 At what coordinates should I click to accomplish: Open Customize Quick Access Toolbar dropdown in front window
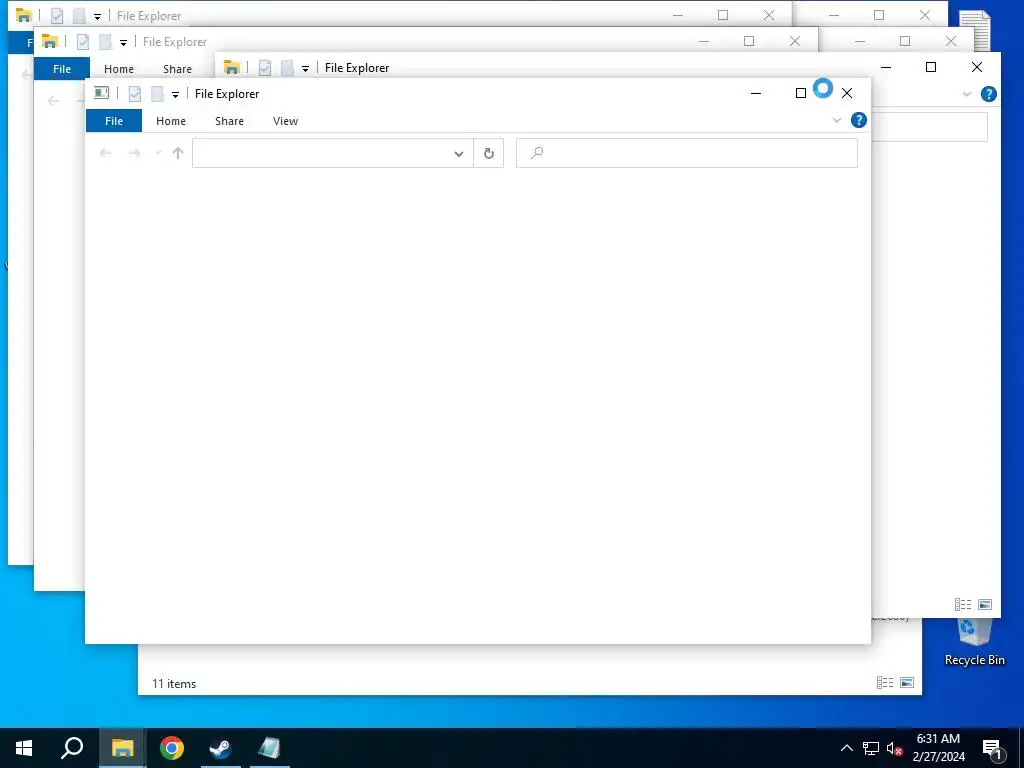coord(175,95)
